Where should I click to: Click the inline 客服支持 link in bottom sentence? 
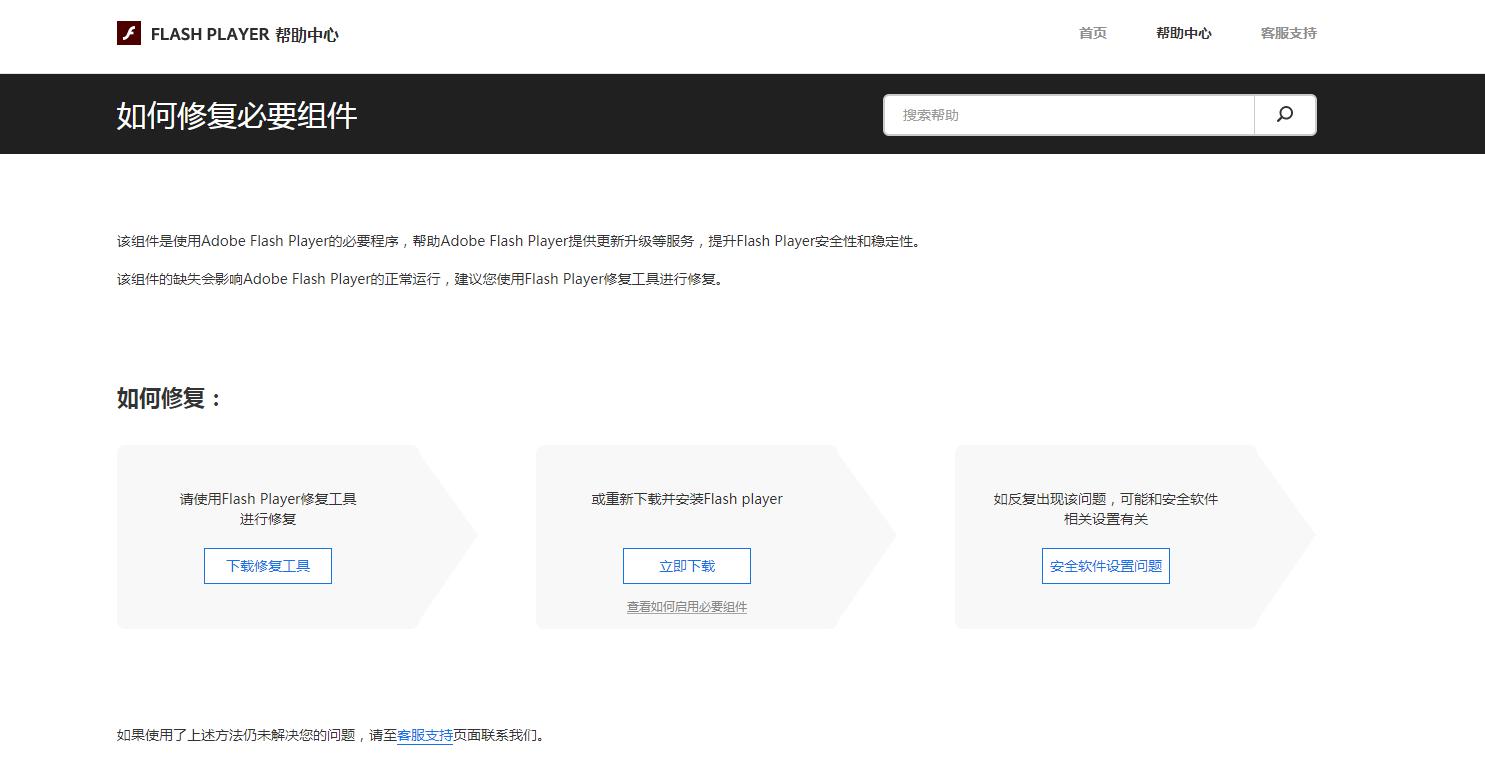tap(425, 736)
